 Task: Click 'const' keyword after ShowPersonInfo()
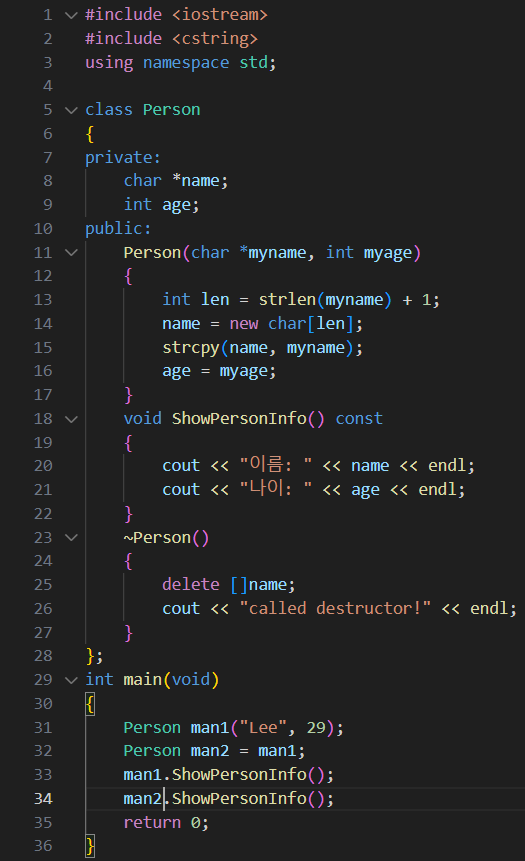[x=359, y=419]
